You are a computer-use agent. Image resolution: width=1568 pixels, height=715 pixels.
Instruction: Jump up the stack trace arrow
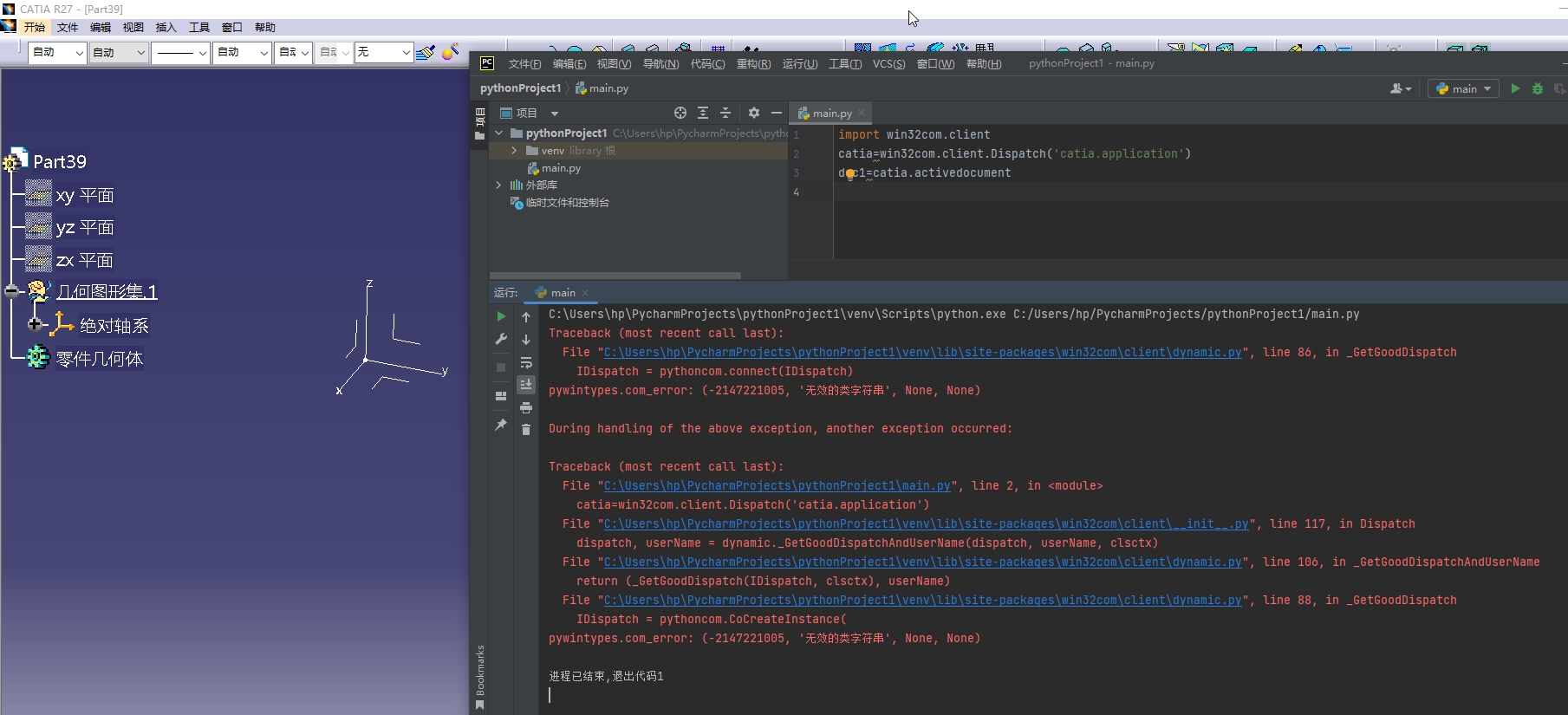(526, 317)
